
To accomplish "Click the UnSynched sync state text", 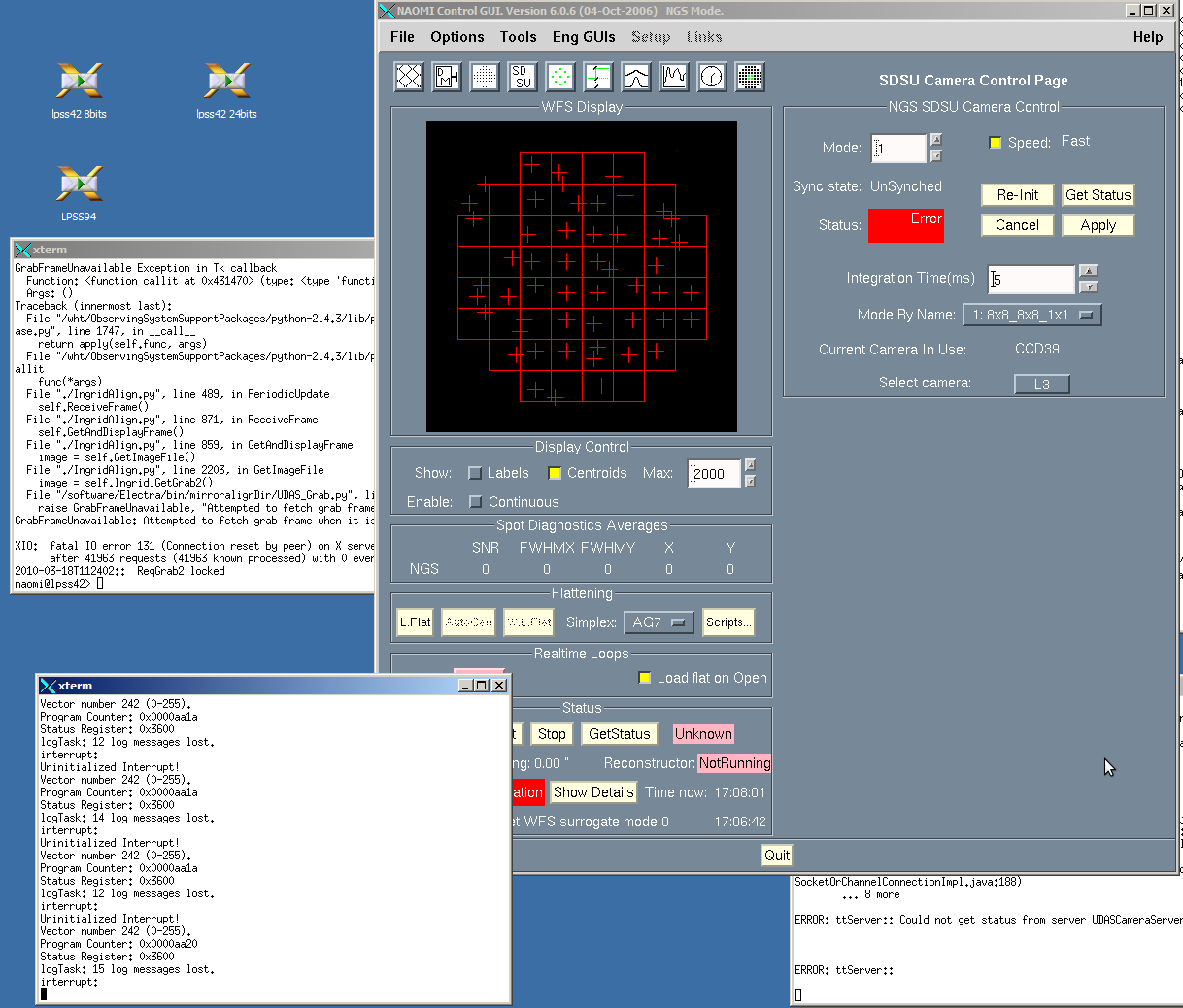I will click(x=906, y=186).
